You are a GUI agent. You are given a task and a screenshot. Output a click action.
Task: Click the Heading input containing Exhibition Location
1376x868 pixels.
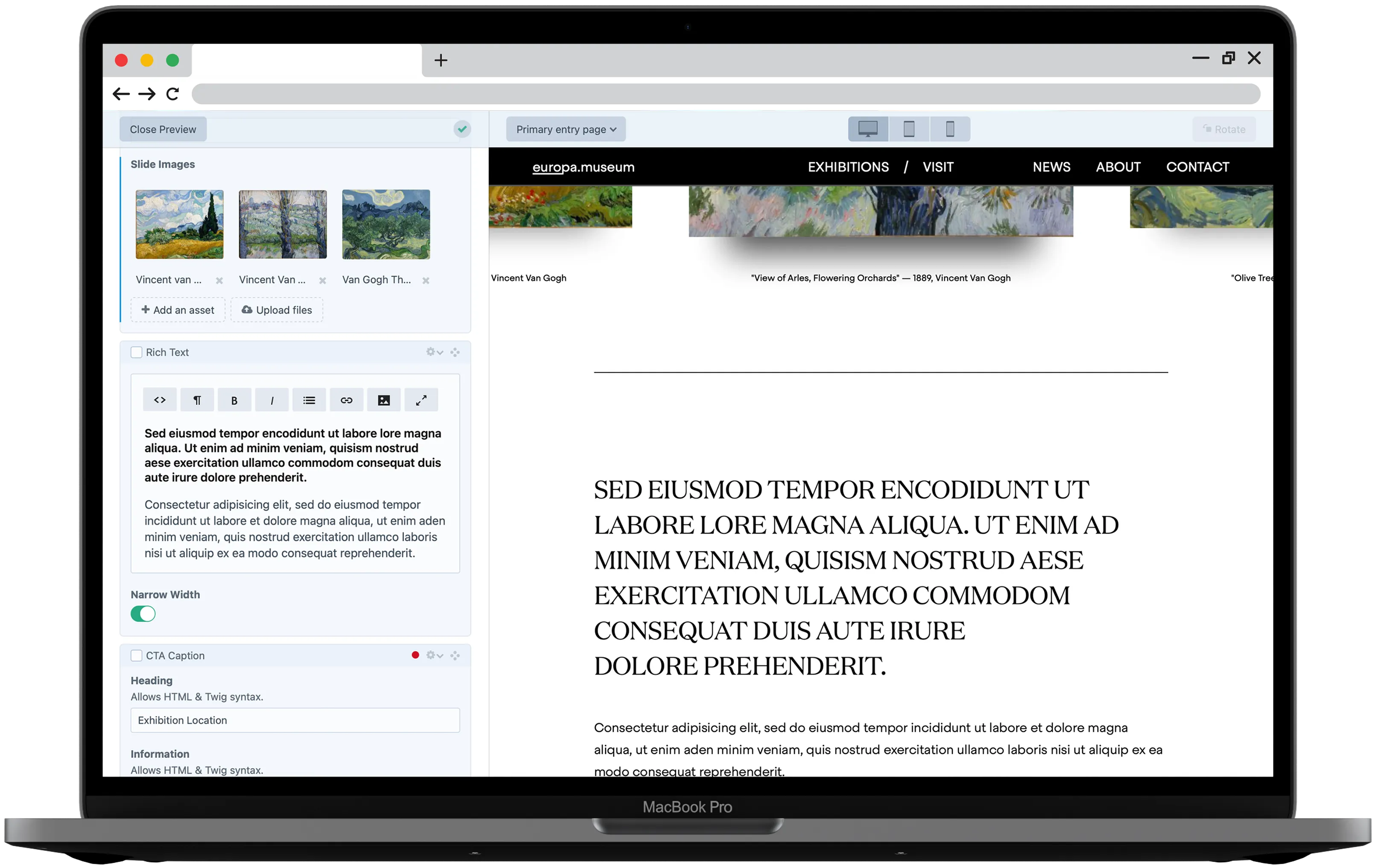pyautogui.click(x=296, y=720)
